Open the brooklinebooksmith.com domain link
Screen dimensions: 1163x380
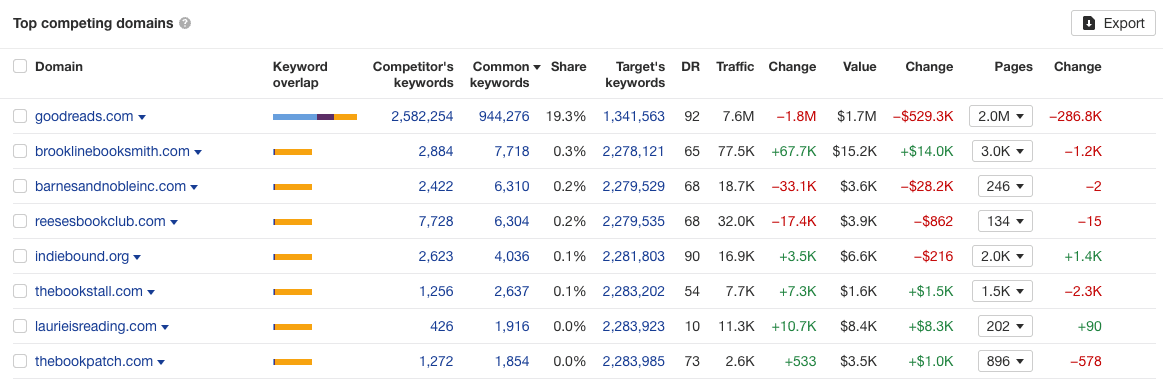pos(112,151)
